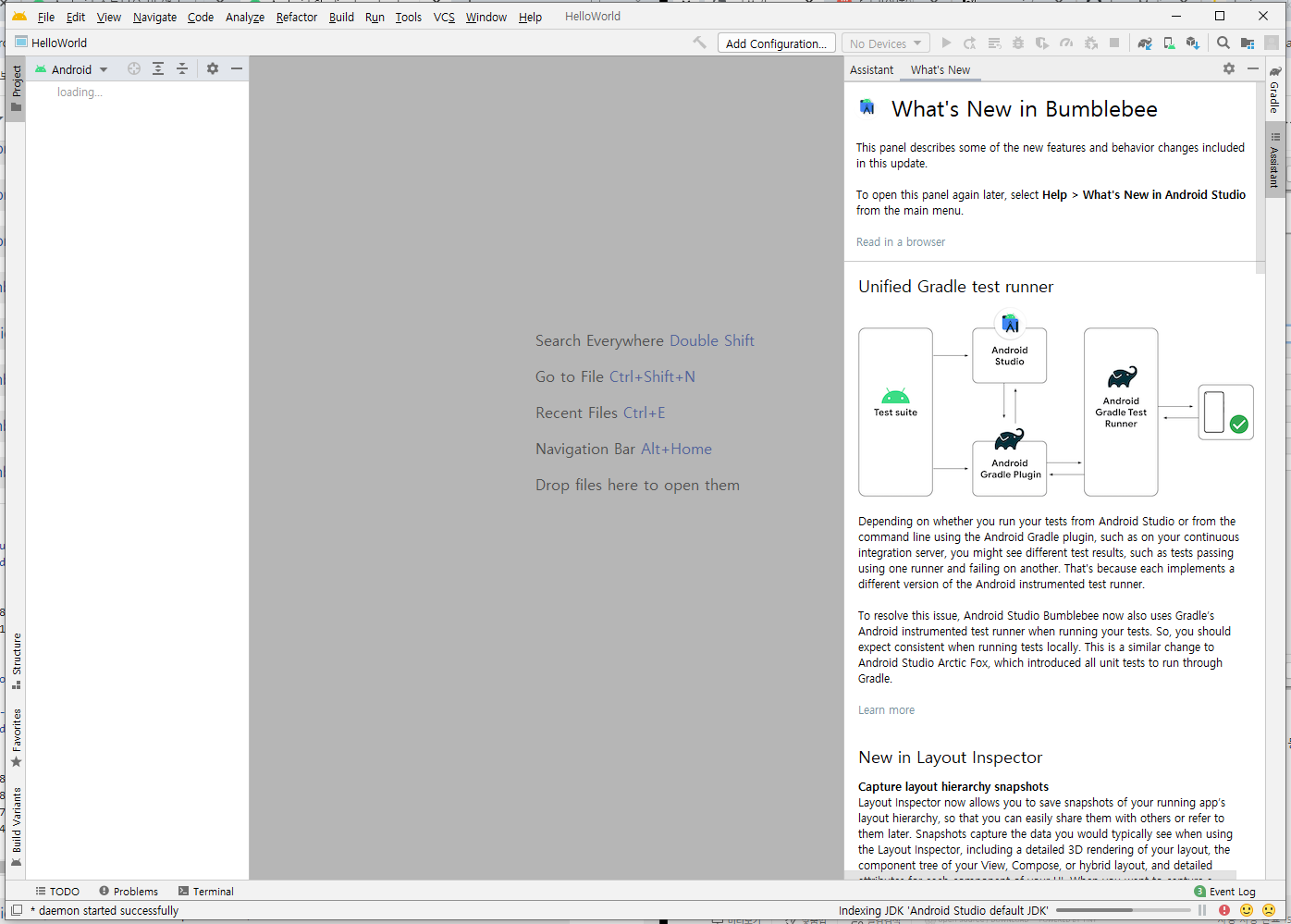Click the 'loading...' text in Project panel
The width and height of the screenshot is (1291, 924).
point(80,92)
